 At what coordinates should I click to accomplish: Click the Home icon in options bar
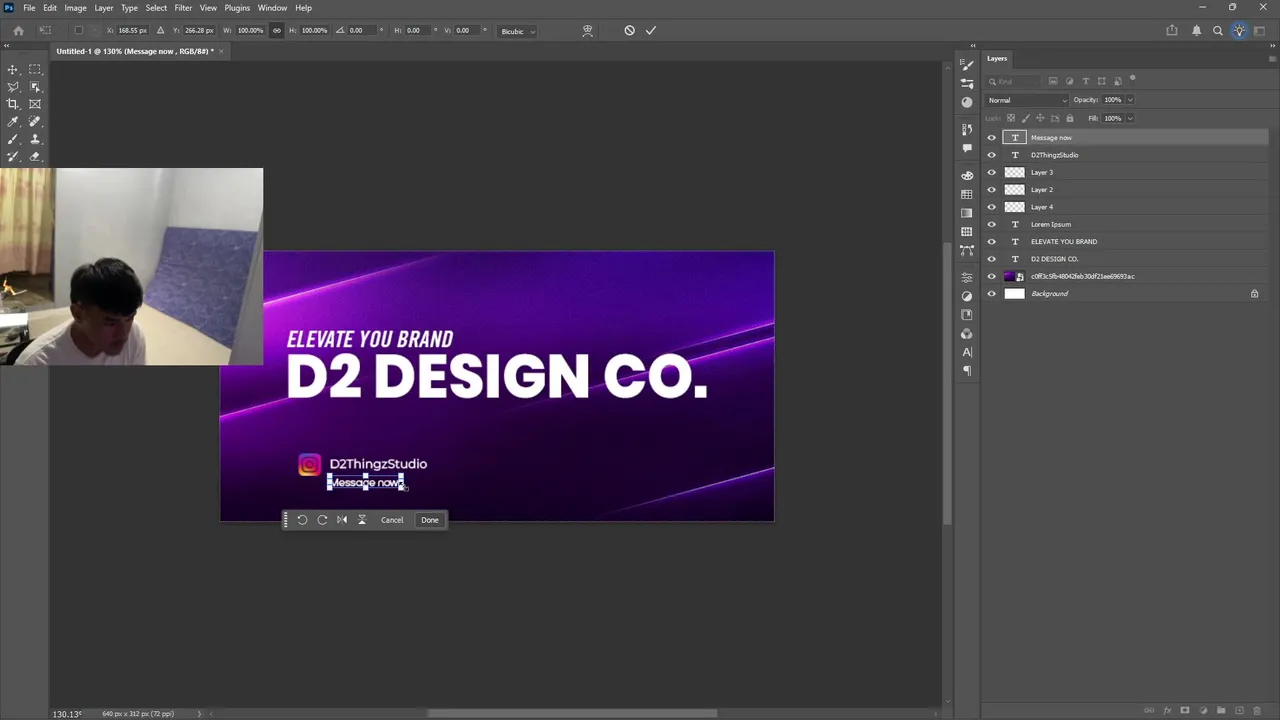(x=18, y=31)
